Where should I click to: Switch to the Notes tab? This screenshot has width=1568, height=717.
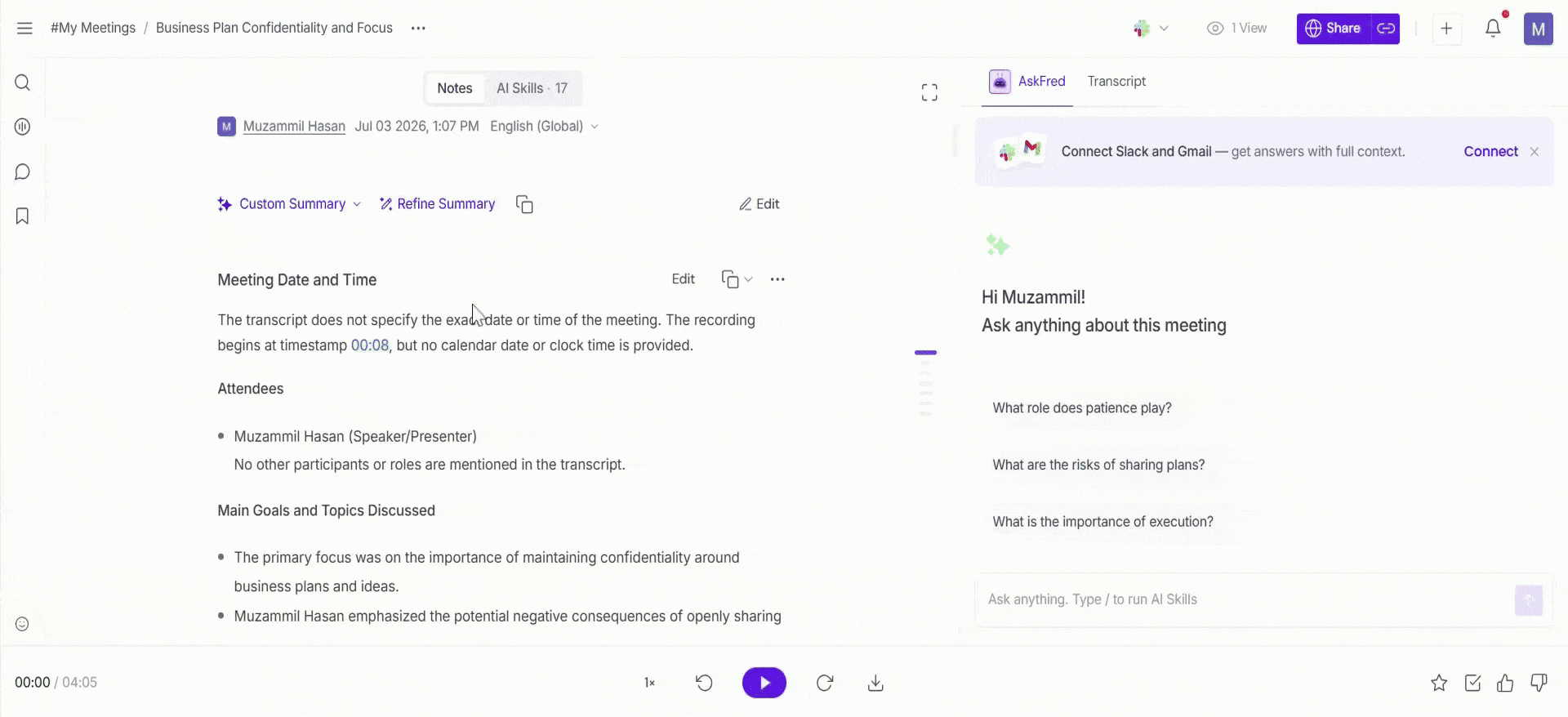coord(455,88)
